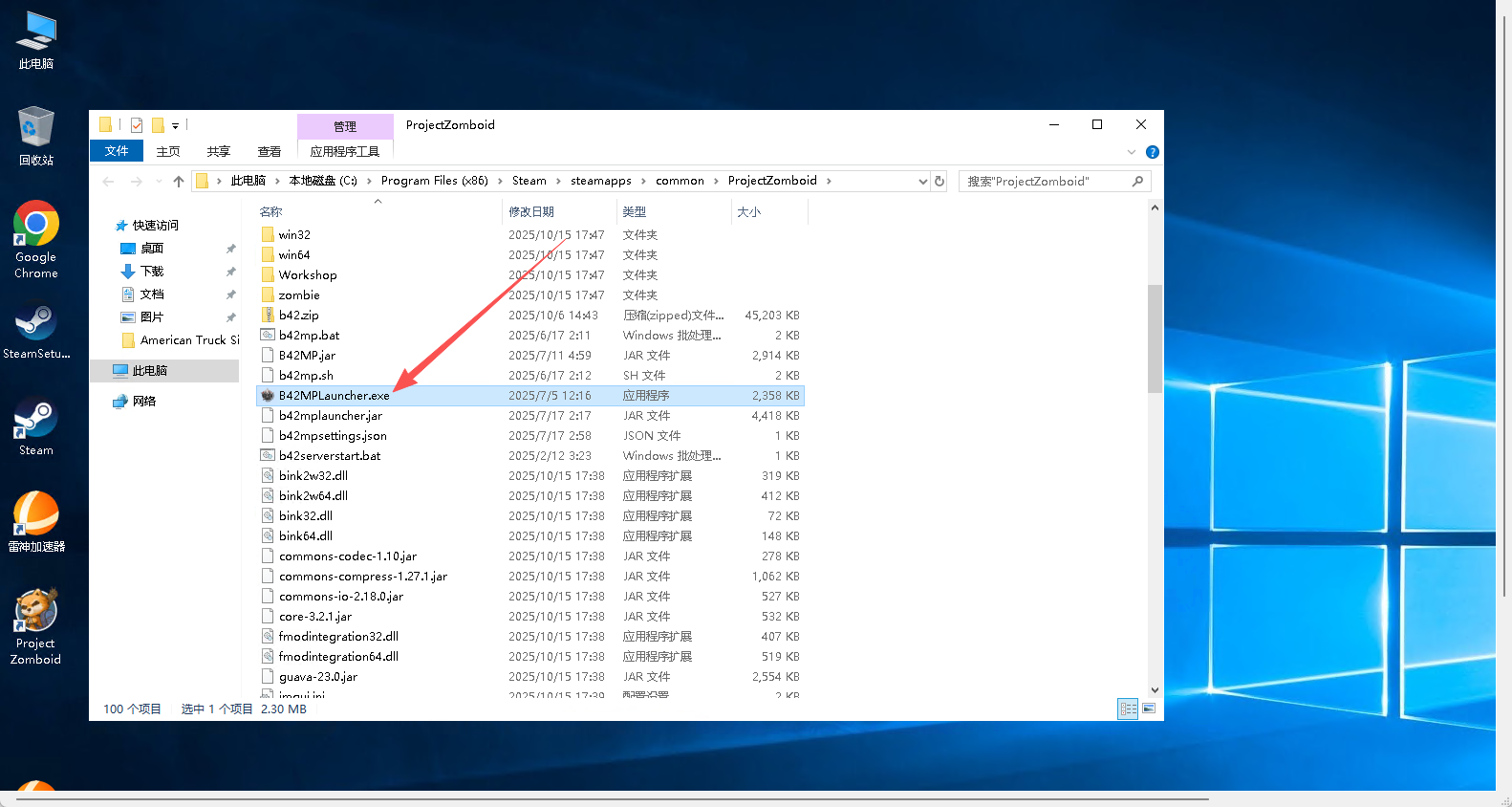This screenshot has height=807, width=1512.
Task: Click the Up one level arrow icon
Action: pyautogui.click(x=179, y=182)
